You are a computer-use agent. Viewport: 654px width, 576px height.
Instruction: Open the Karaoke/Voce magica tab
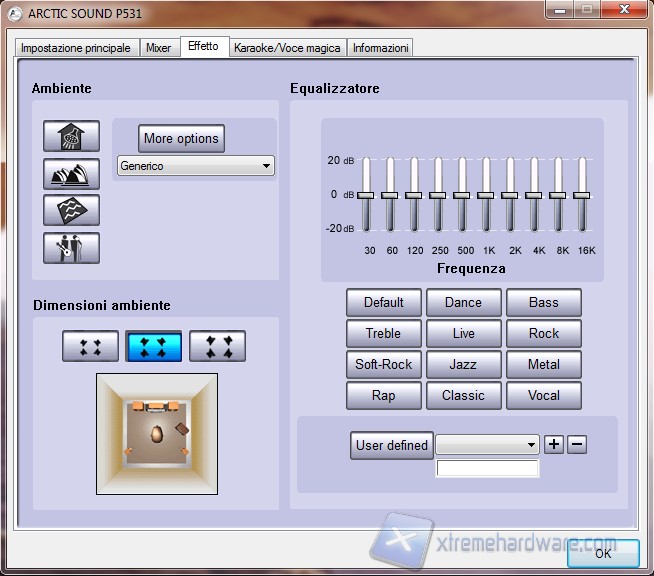point(287,48)
